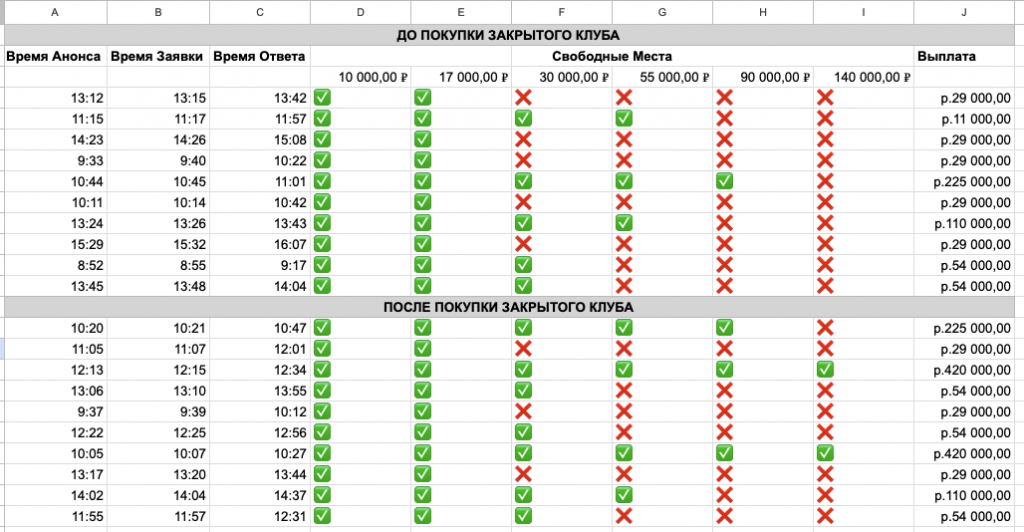The image size is (1024, 532).
Task: Click the payout 'р.110 000,00' in the 14:02 row
Action: point(964,495)
